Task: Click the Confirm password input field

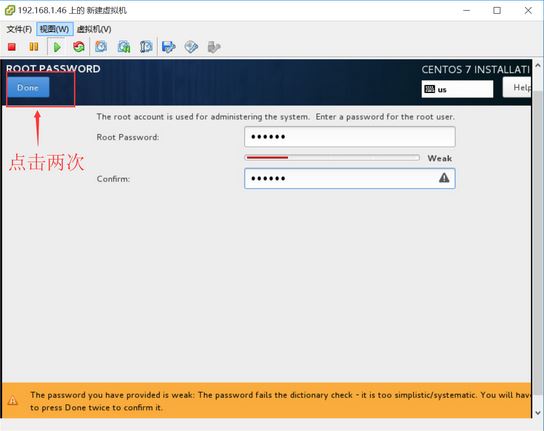Action: coord(350,178)
